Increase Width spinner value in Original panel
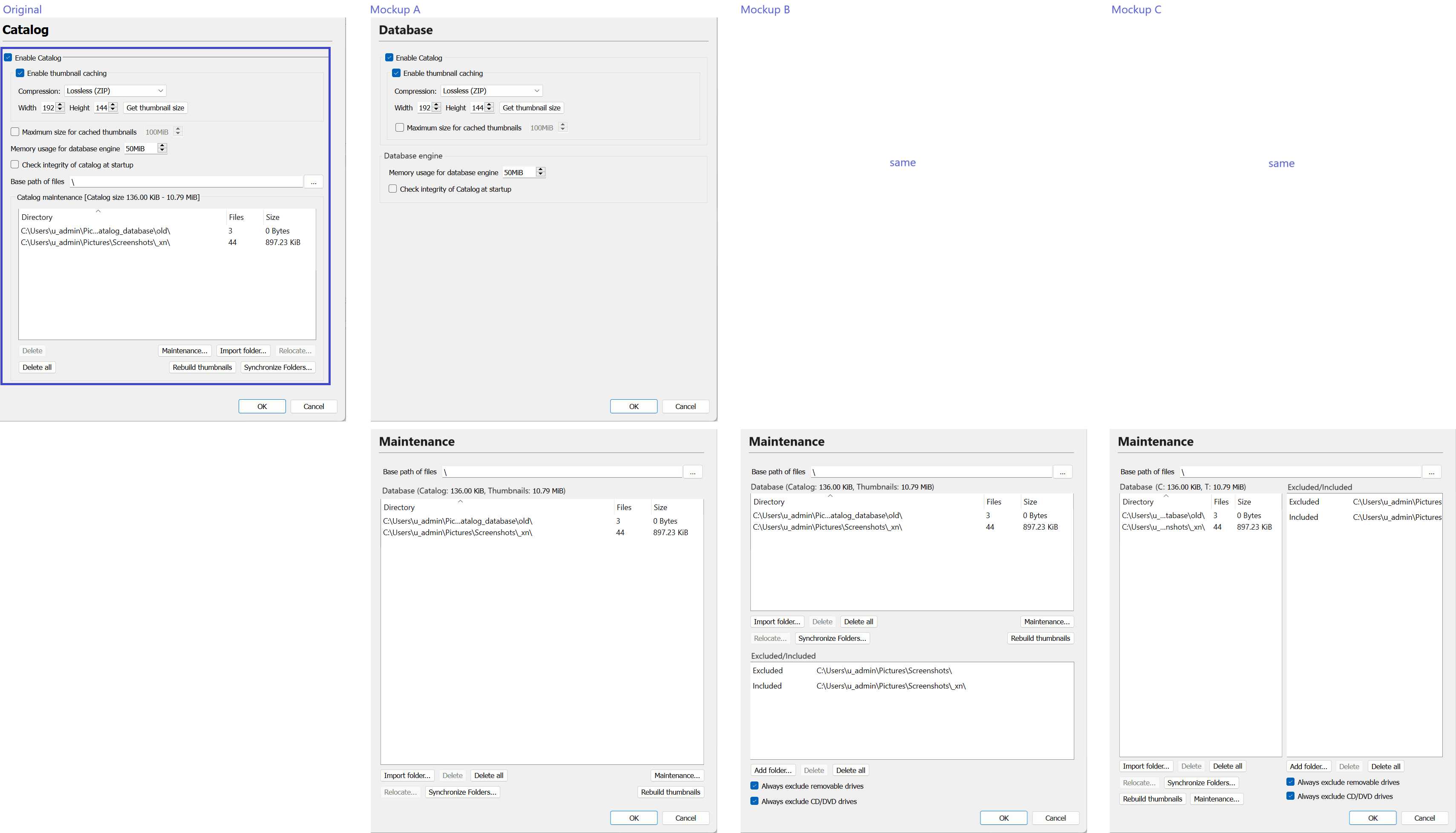The image size is (1456, 833). [x=60, y=105]
